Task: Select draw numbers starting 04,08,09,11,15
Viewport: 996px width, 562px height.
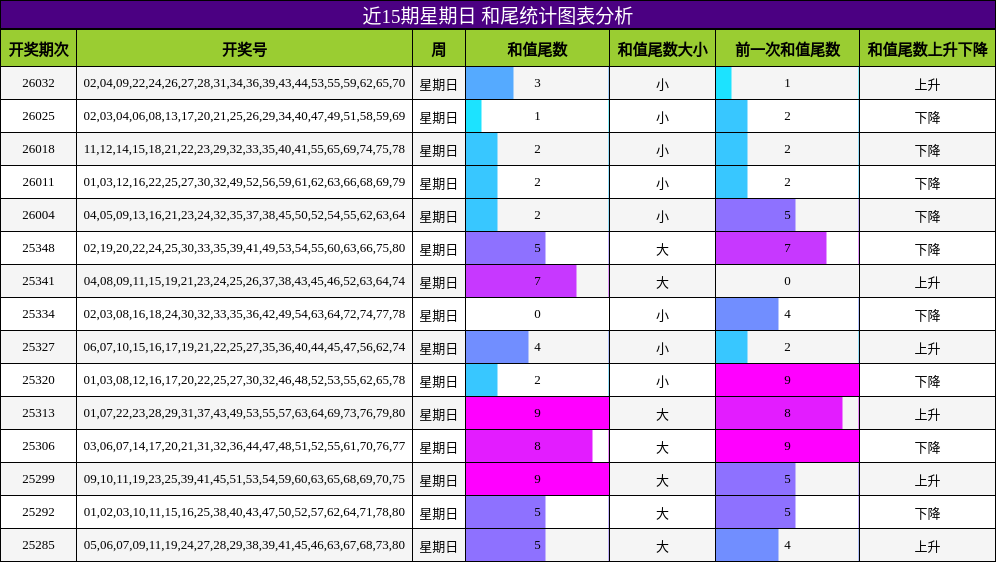Action: (245, 281)
